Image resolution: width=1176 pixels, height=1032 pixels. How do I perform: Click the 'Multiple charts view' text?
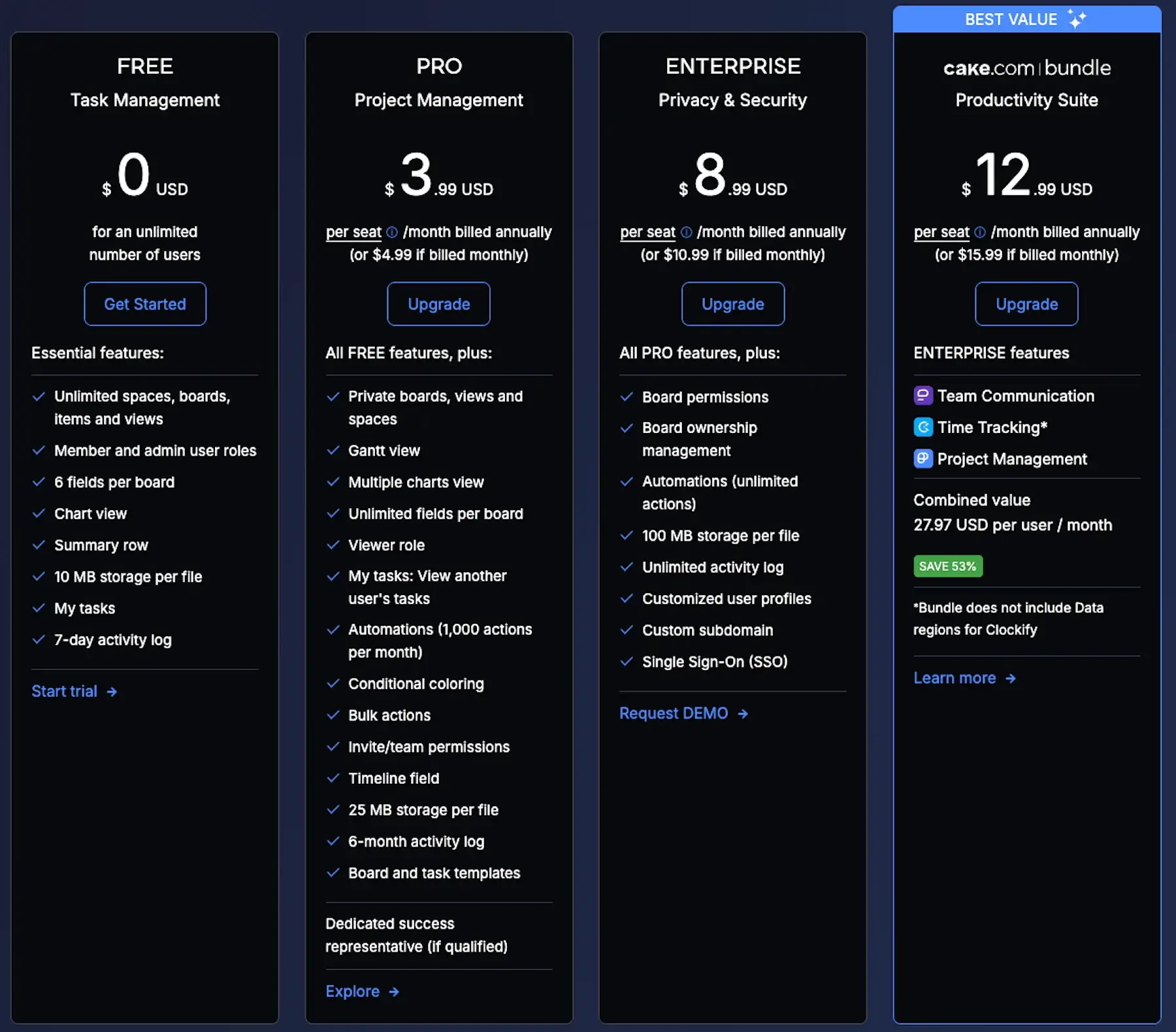coord(416,482)
